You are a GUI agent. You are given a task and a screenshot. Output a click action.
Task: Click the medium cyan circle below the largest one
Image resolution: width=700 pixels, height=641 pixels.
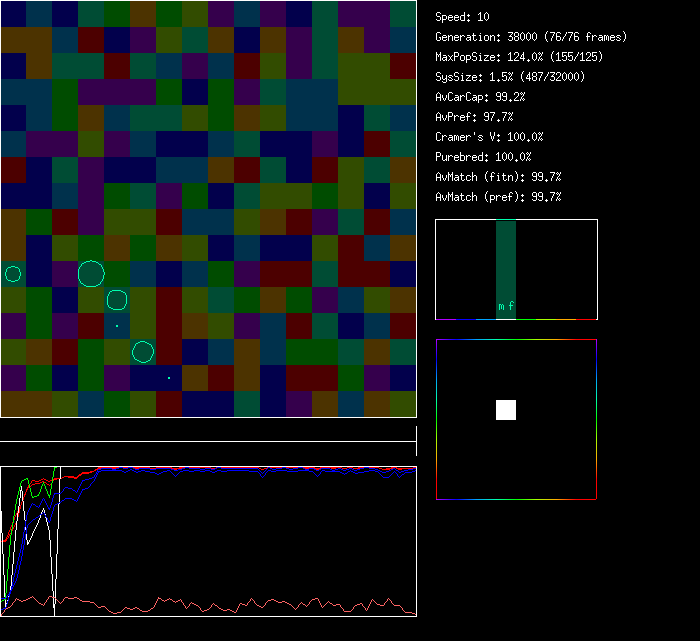tap(117, 300)
